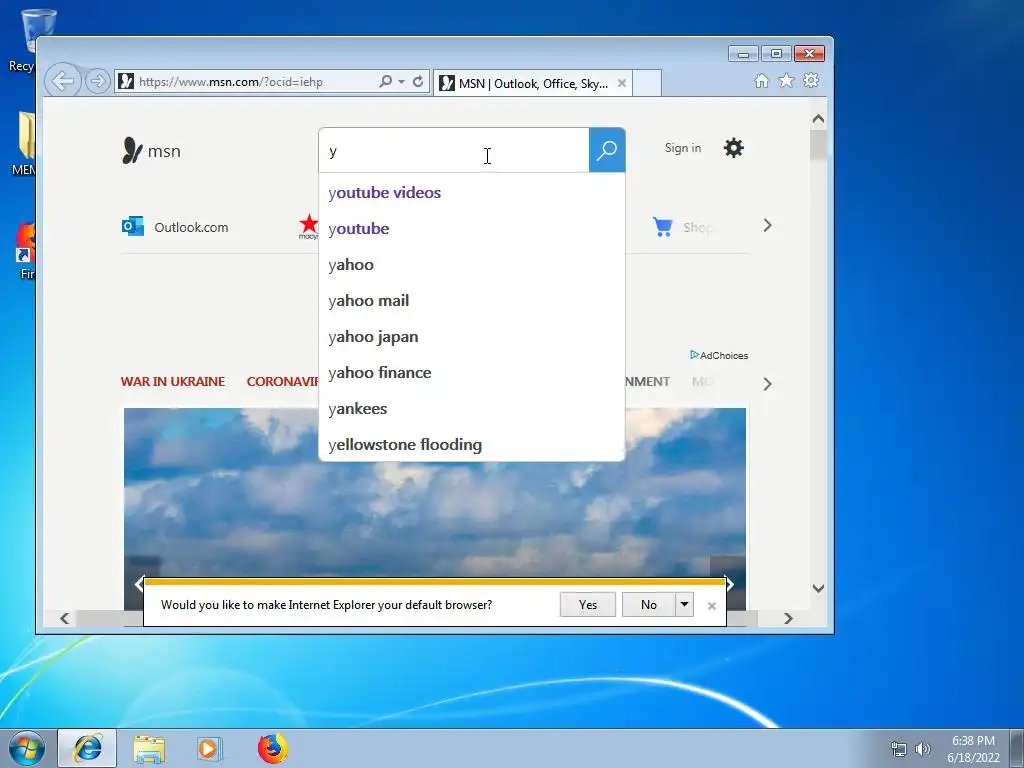Click the browser Forward arrow button
The height and width of the screenshot is (768, 1024).
tap(97, 82)
